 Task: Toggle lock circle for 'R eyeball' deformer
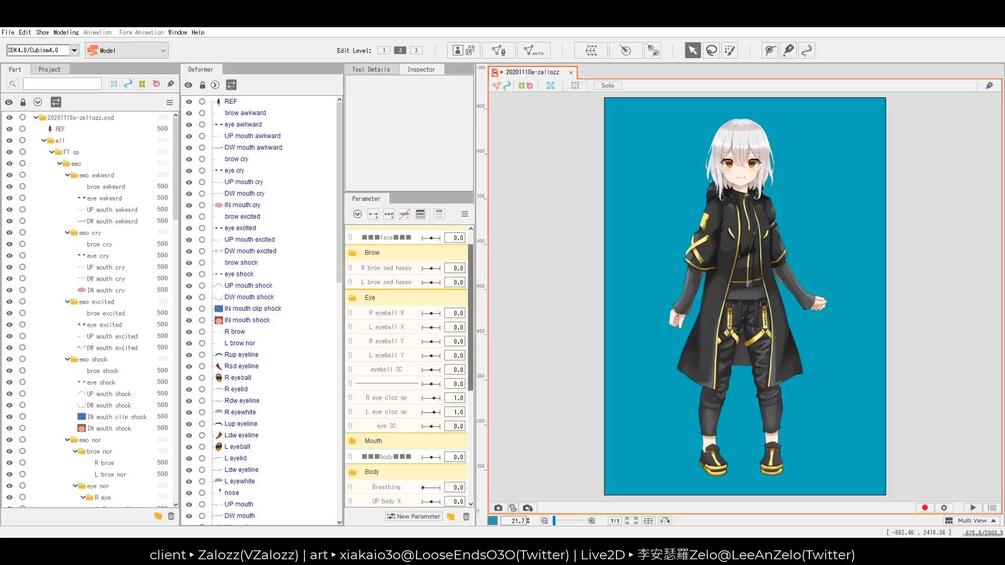202,378
